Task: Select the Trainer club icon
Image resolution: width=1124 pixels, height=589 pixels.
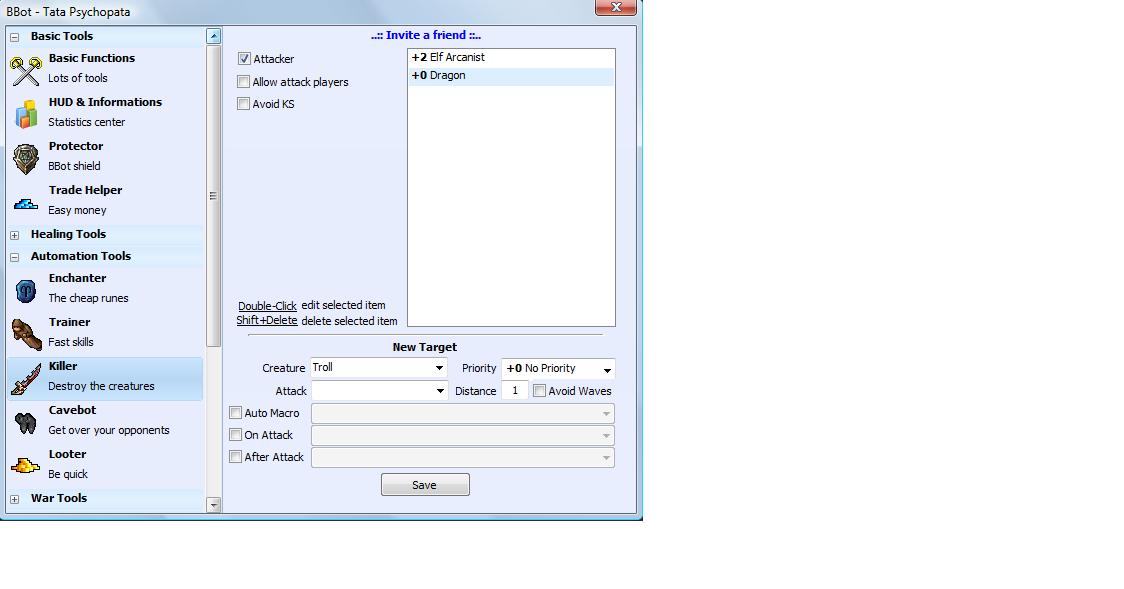Action: click(x=26, y=333)
